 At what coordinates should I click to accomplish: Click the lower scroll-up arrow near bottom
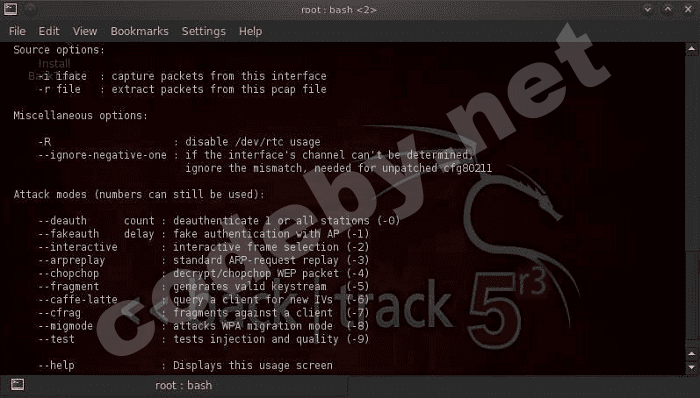pyautogui.click(x=692, y=354)
